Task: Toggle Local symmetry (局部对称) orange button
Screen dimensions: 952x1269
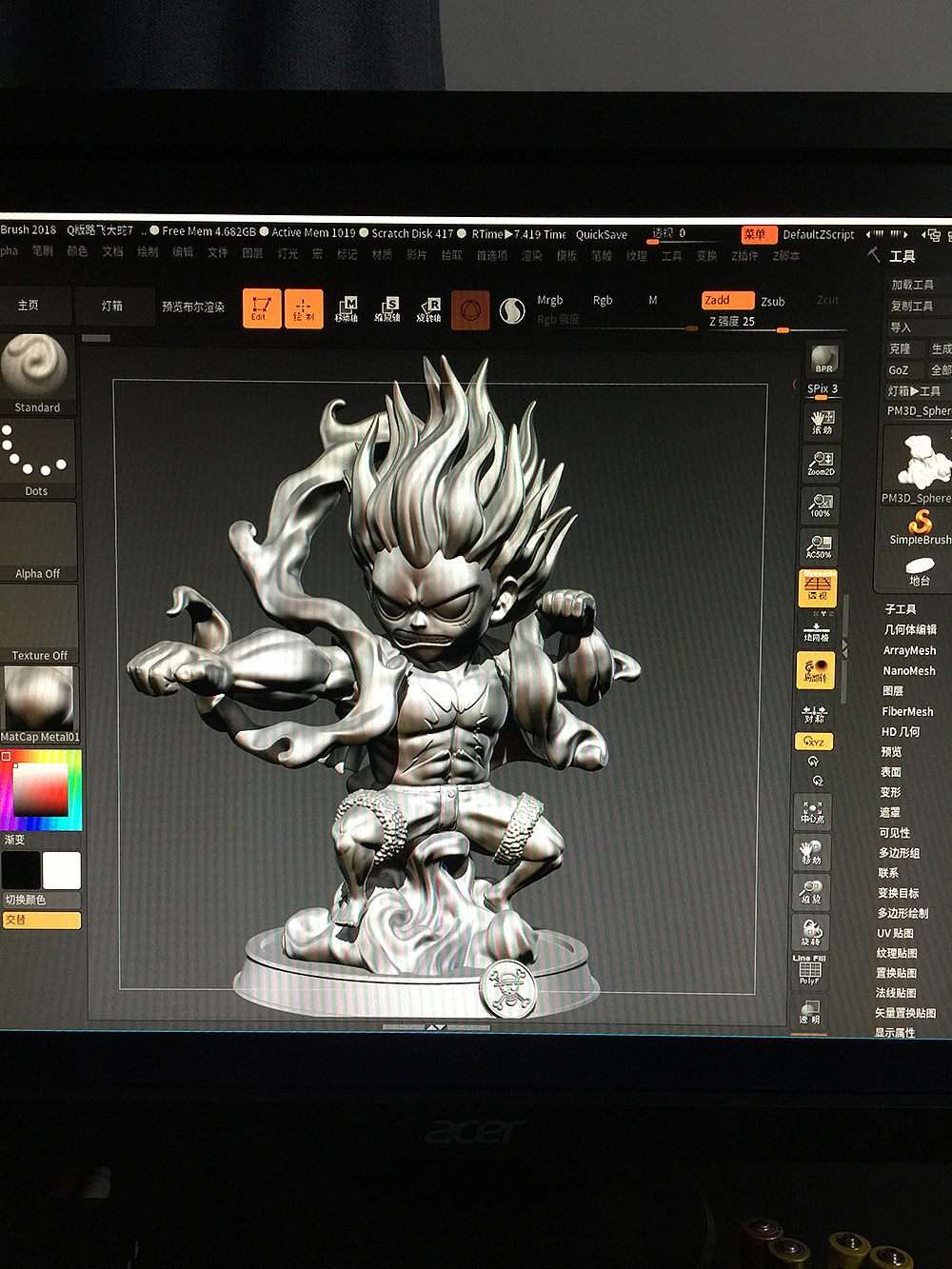Action: (x=815, y=670)
